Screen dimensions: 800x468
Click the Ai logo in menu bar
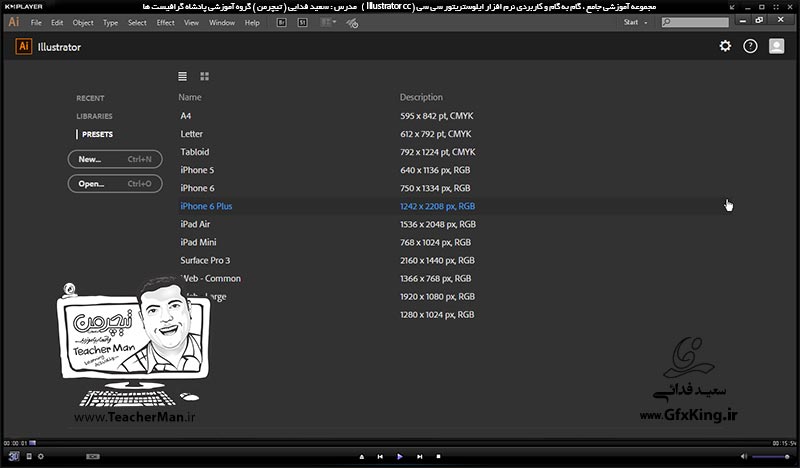point(14,22)
